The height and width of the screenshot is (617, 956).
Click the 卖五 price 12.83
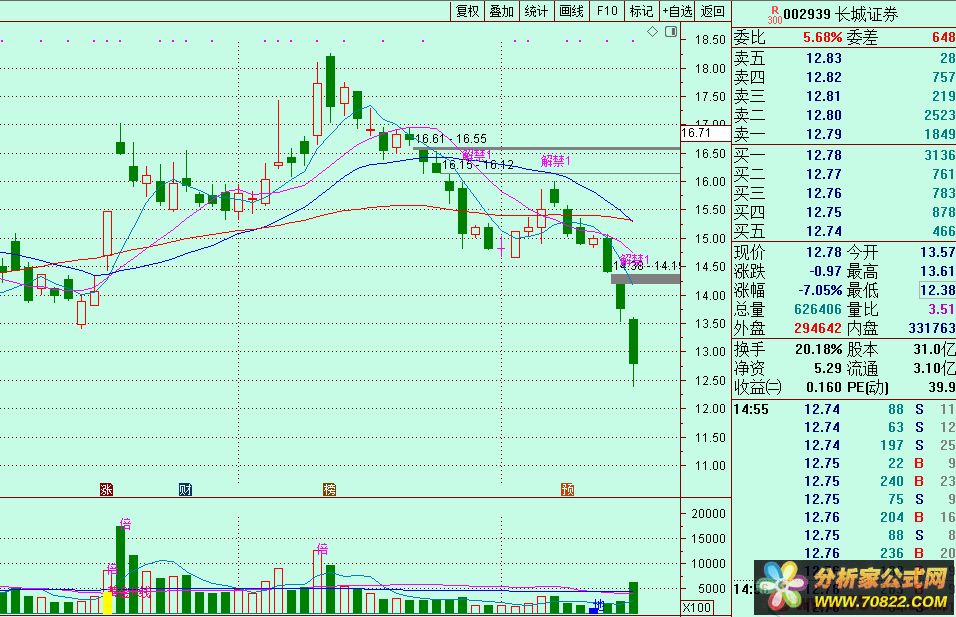[x=824, y=59]
